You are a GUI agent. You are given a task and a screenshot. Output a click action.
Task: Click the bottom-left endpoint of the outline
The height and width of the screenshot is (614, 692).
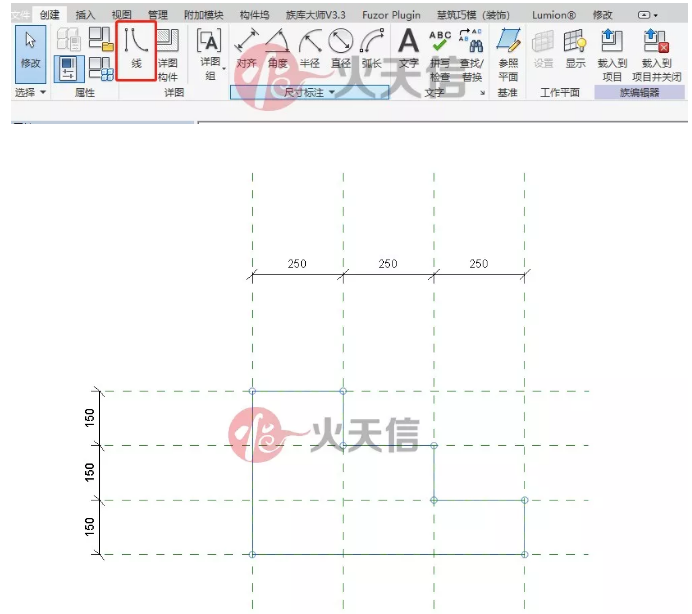(x=252, y=554)
